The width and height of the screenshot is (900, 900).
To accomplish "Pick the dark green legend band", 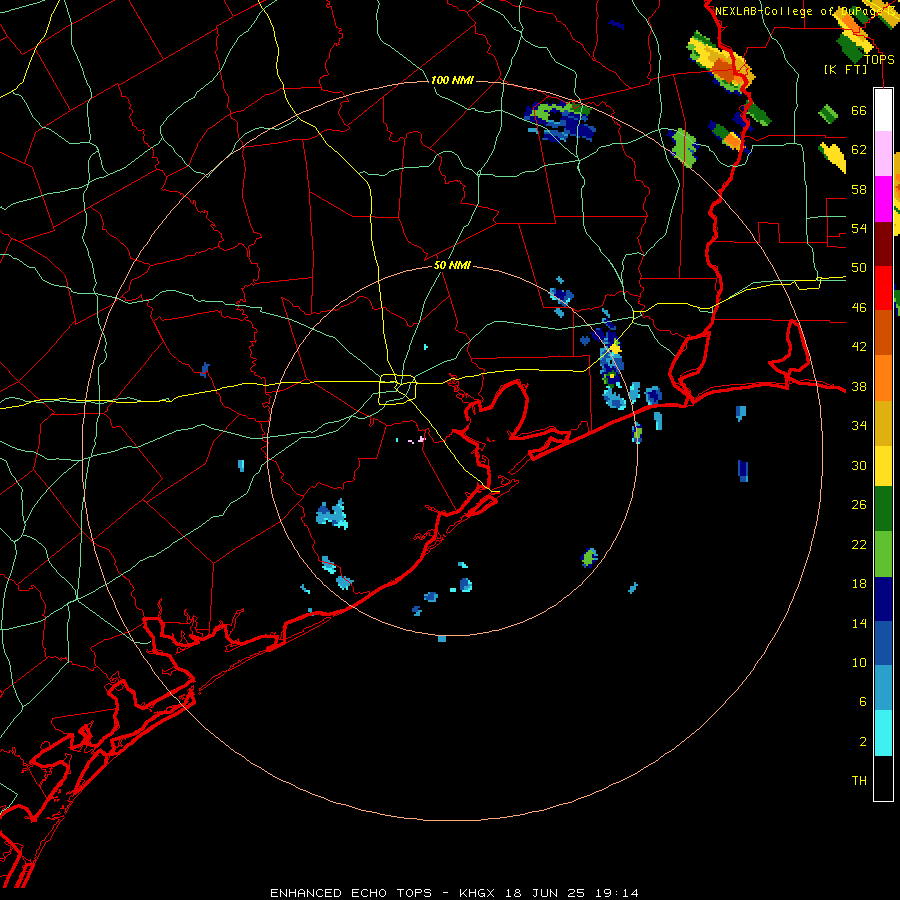I will (883, 509).
